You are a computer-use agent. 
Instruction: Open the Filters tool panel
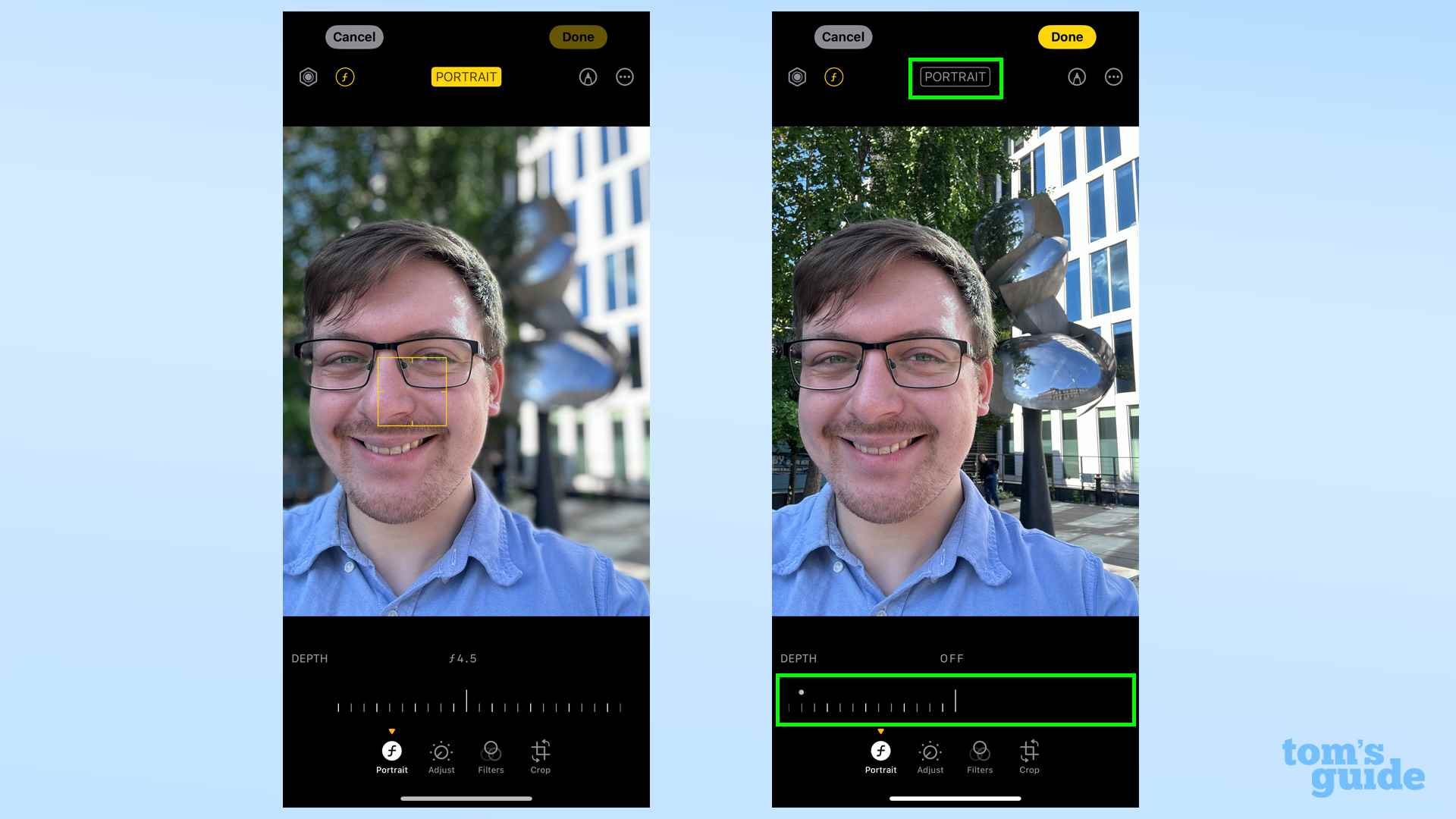[491, 756]
